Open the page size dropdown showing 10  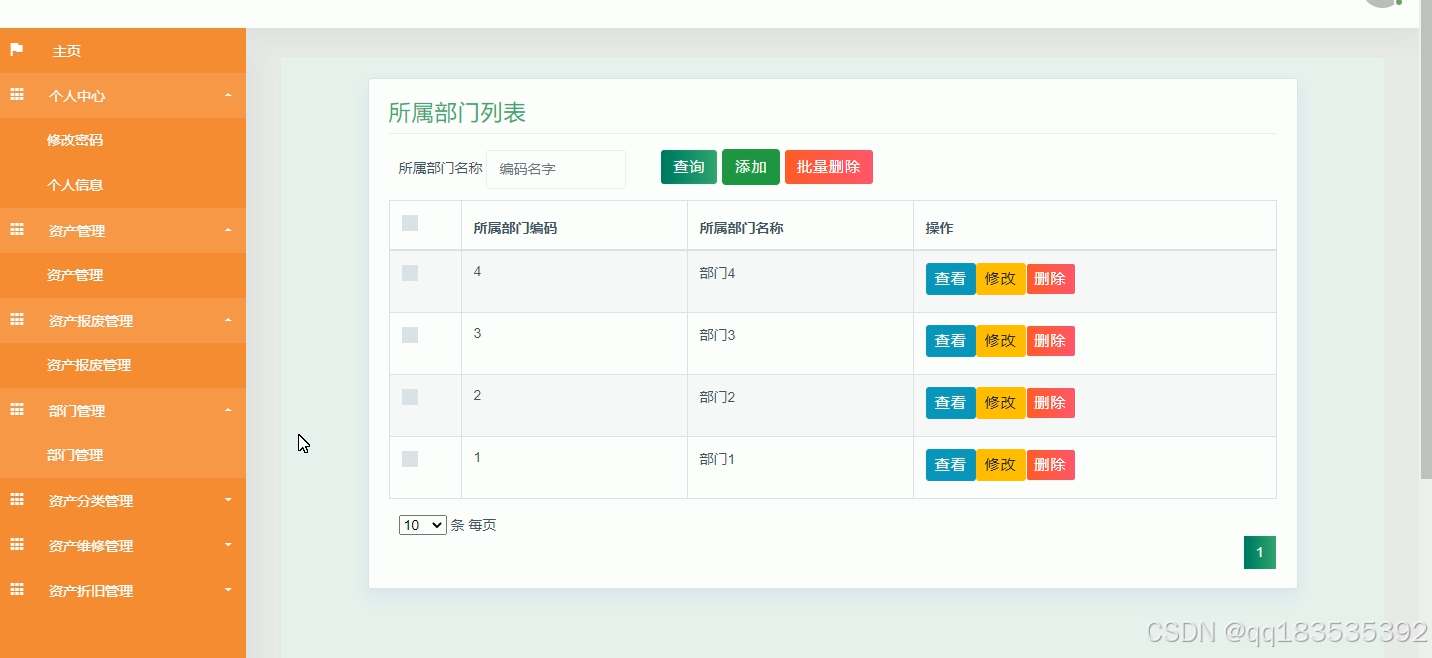point(422,524)
